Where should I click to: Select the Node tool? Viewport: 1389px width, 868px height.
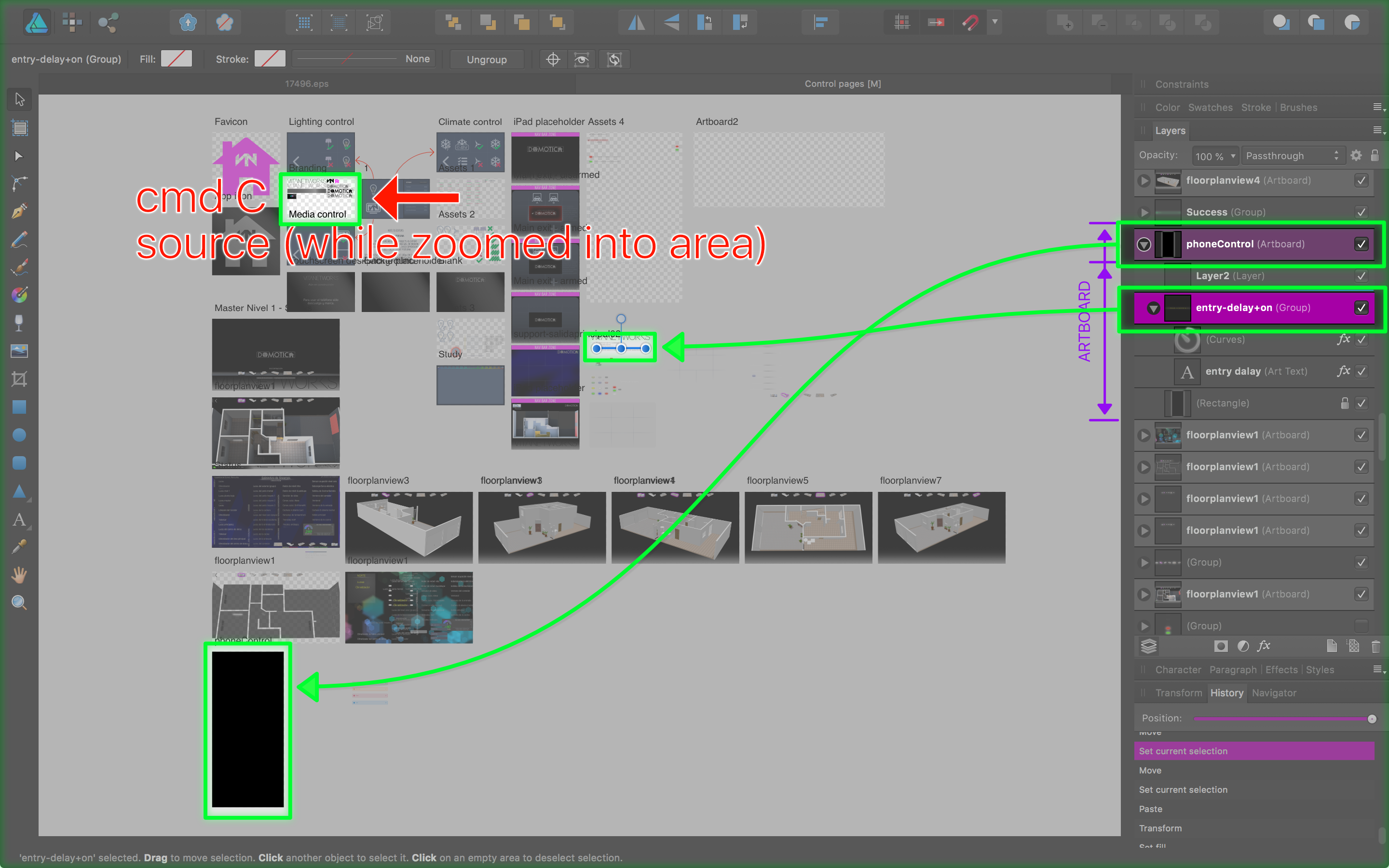tap(19, 156)
